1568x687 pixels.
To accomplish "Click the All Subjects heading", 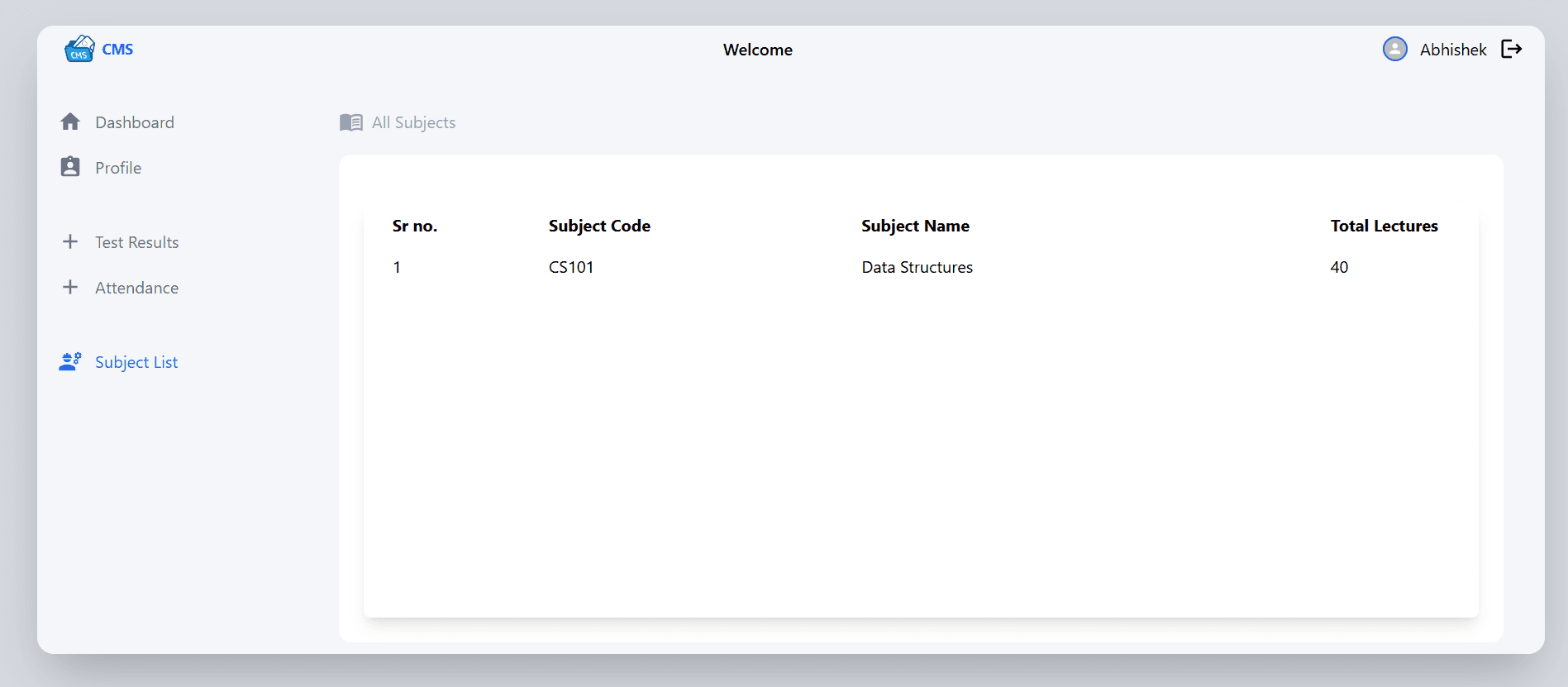I will [413, 122].
